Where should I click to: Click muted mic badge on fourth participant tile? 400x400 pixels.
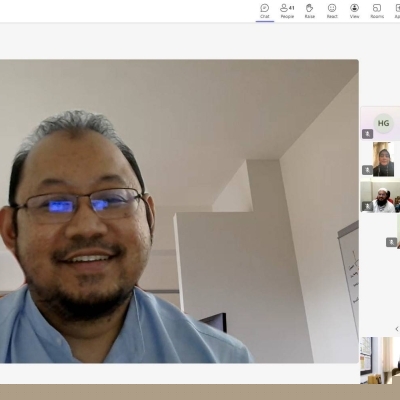(x=392, y=242)
